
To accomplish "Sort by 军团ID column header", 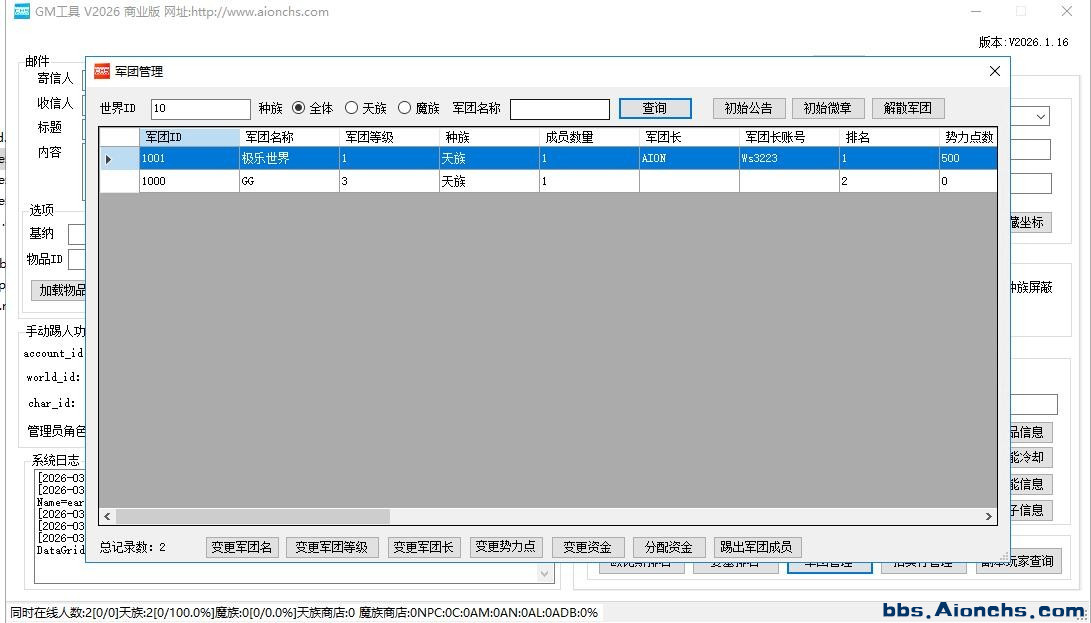I will coord(189,137).
